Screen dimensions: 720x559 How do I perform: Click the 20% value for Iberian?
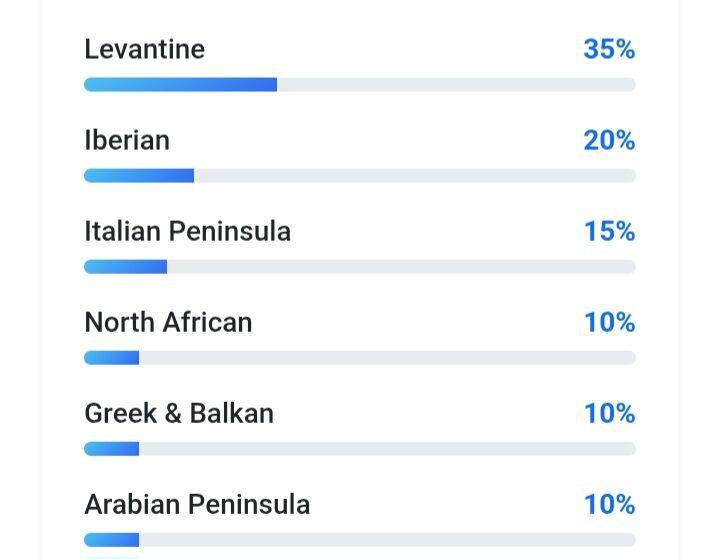pos(609,140)
